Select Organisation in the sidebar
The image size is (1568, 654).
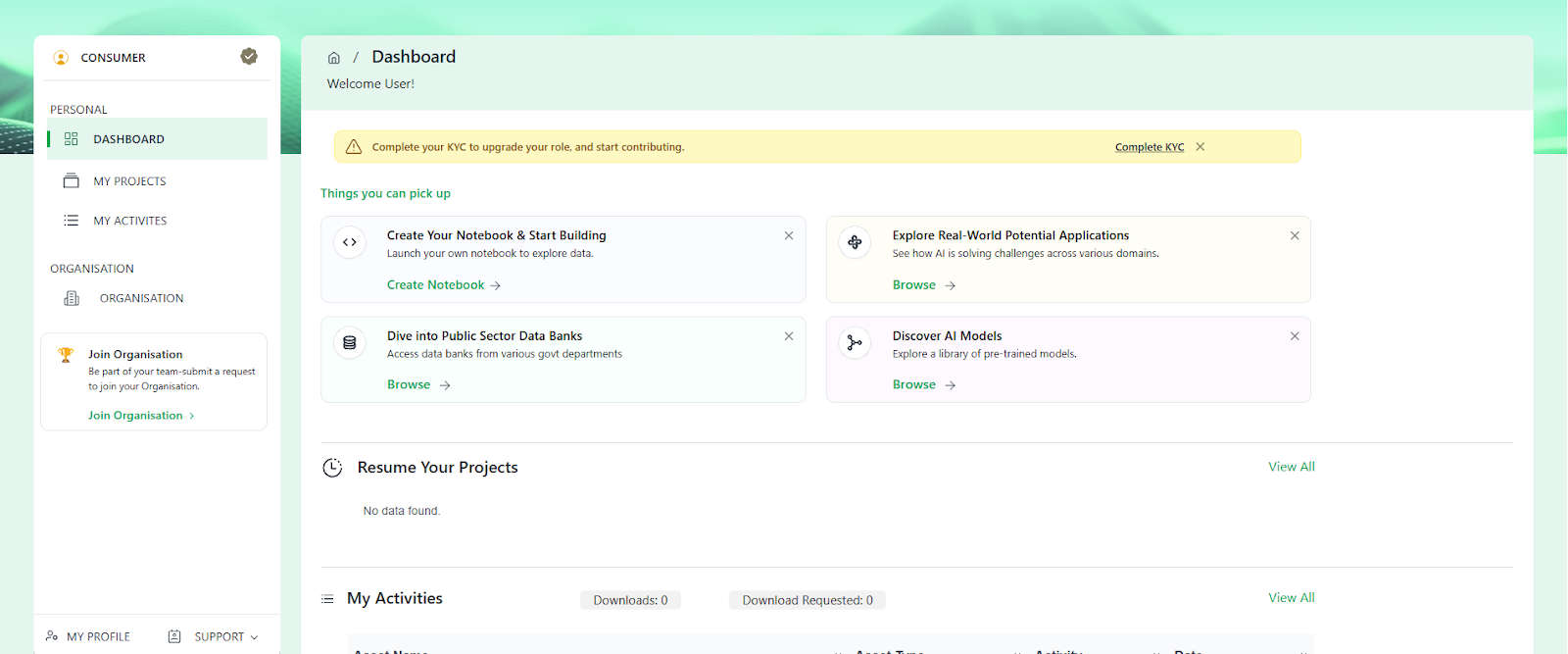coord(141,298)
